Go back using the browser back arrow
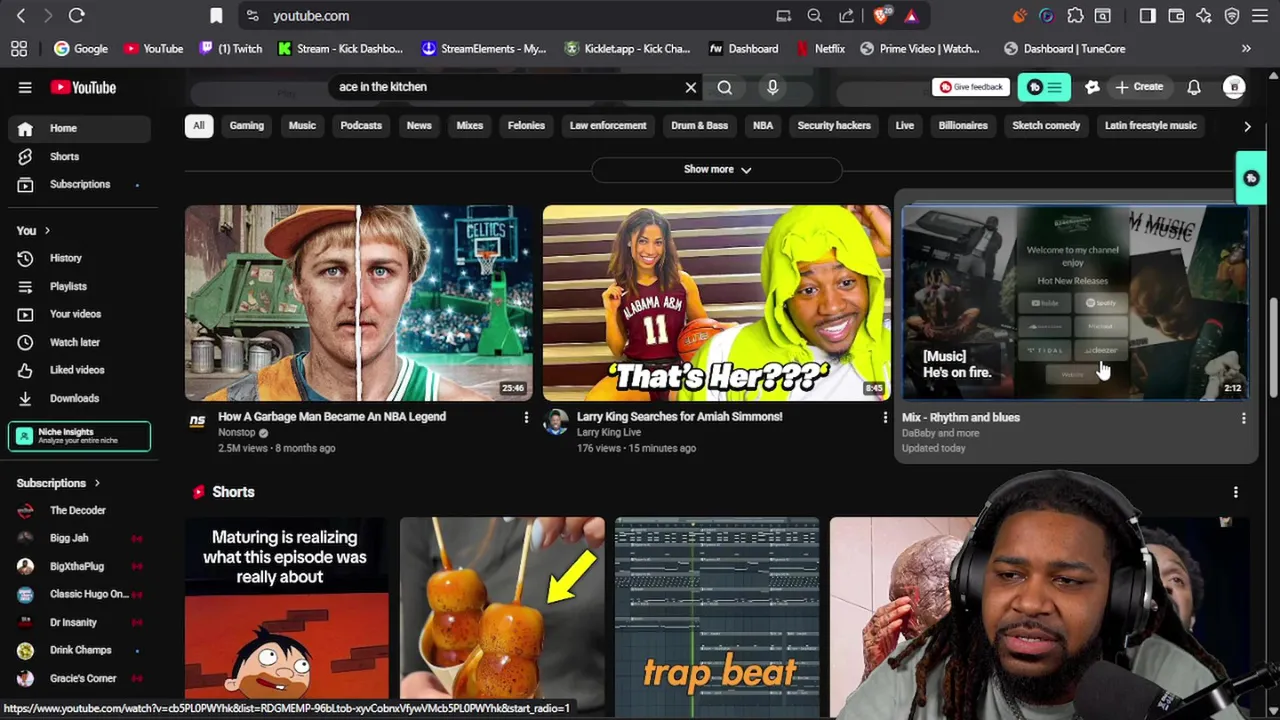This screenshot has width=1280, height=720. click(21, 16)
